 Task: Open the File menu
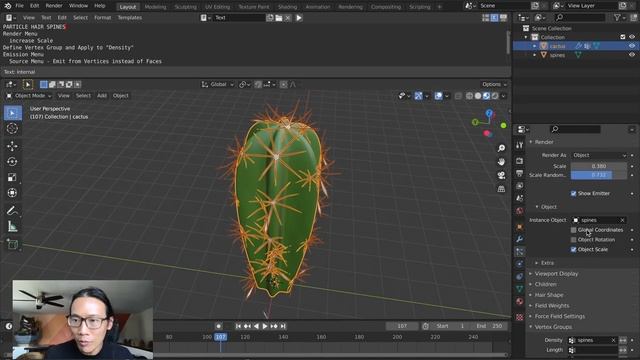click(19, 6)
